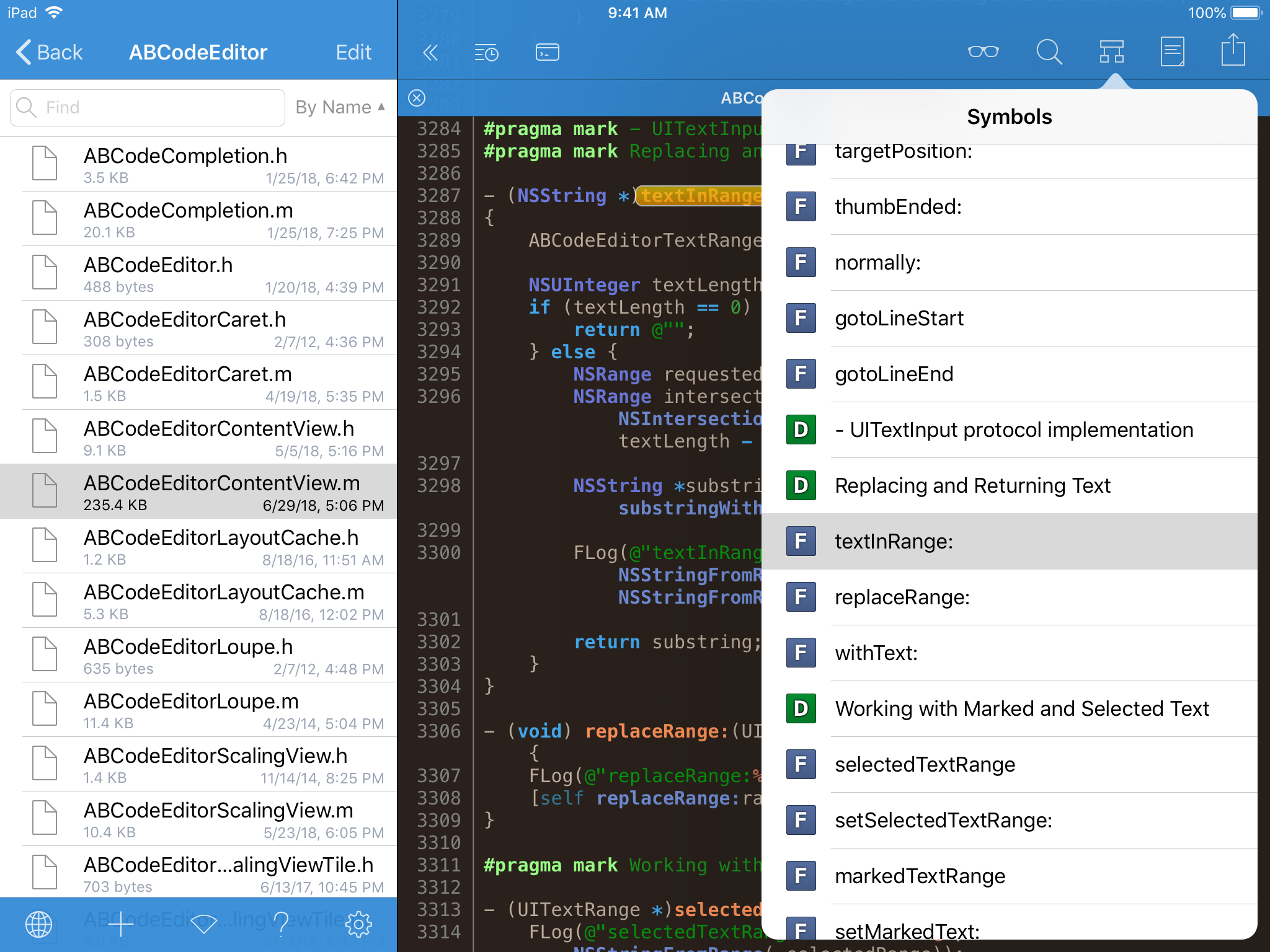This screenshot has width=1270, height=952.
Task: Tap the share icon in the top toolbar
Action: (1233, 51)
